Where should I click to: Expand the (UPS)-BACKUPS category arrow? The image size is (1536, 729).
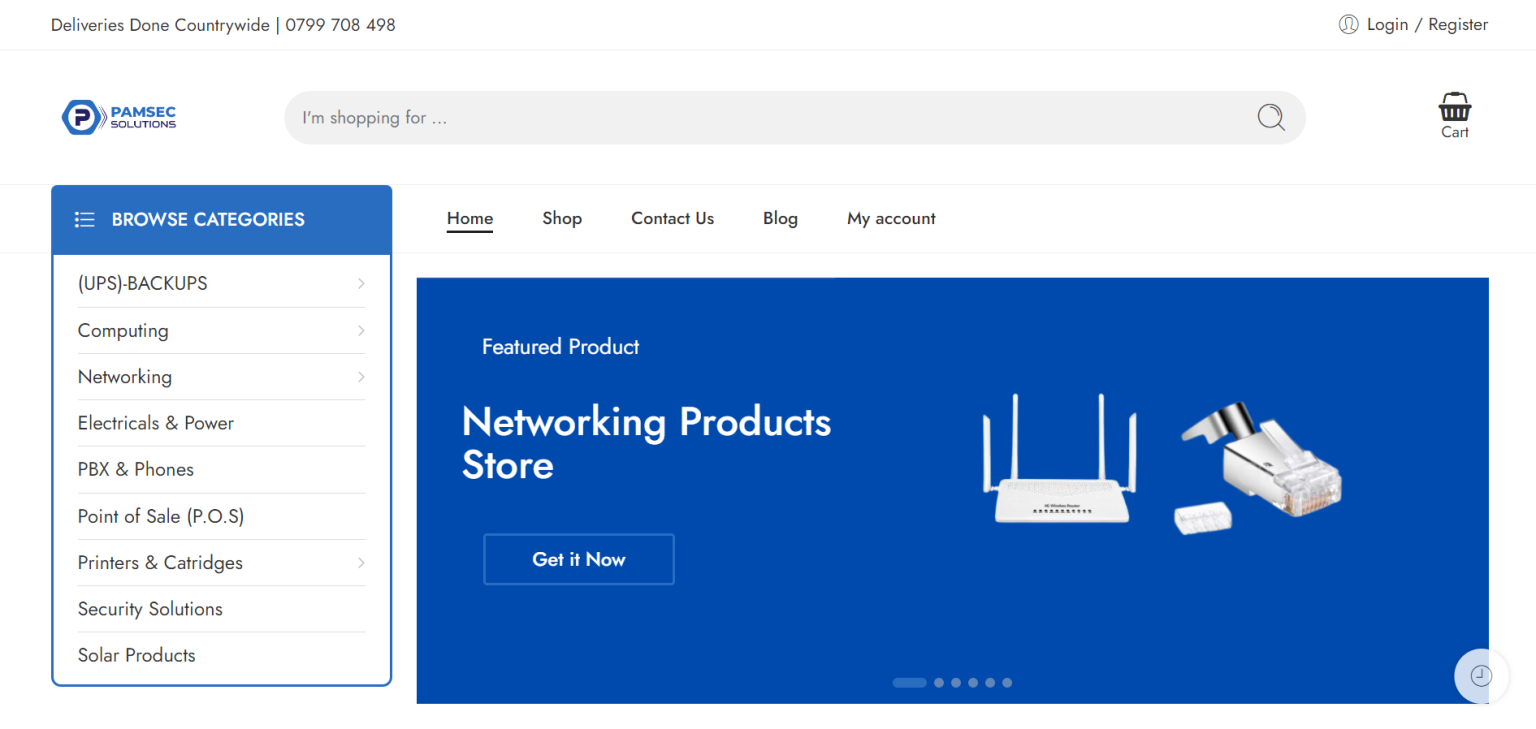tap(361, 284)
